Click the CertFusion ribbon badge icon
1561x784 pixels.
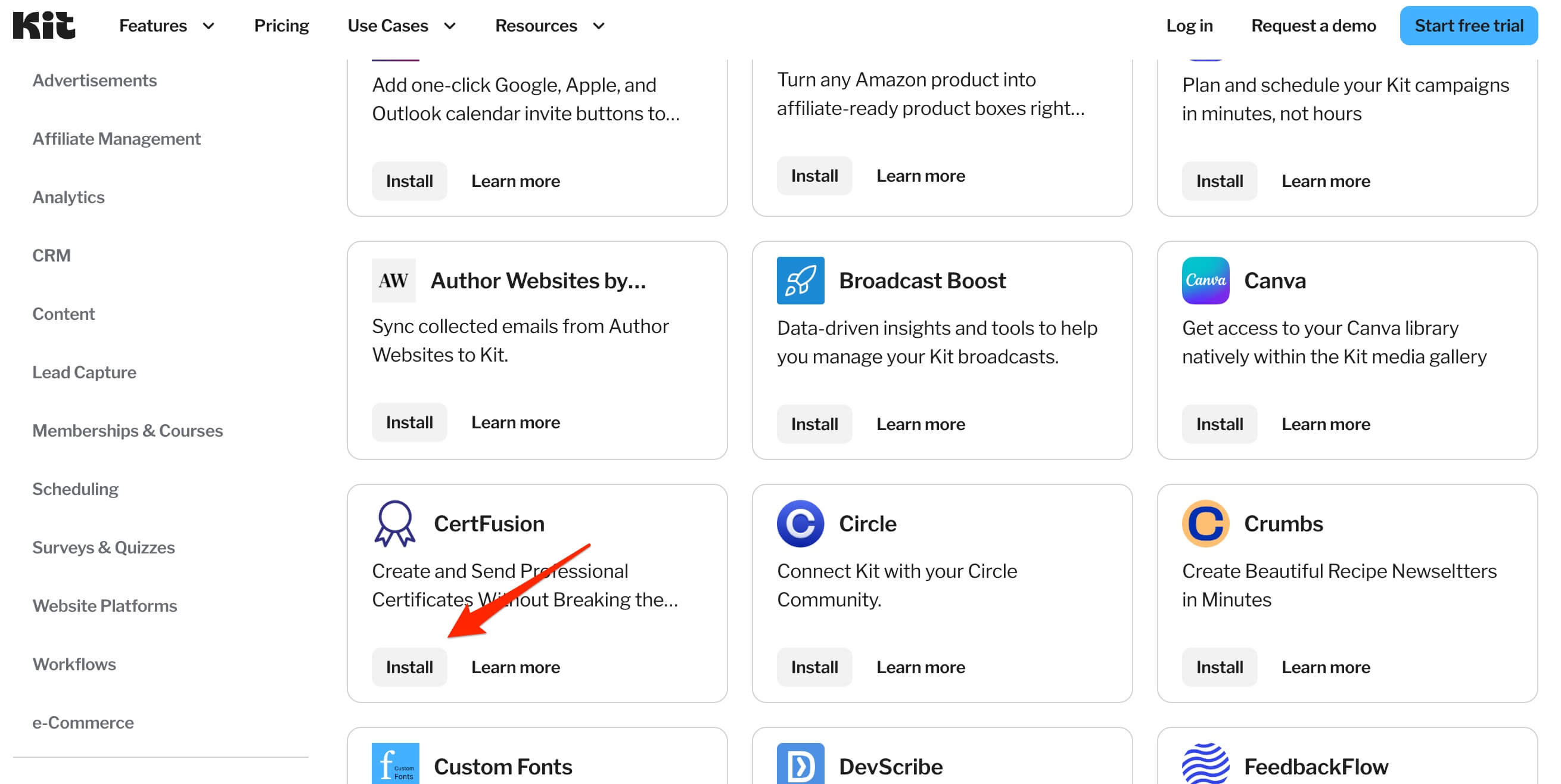[x=394, y=524]
